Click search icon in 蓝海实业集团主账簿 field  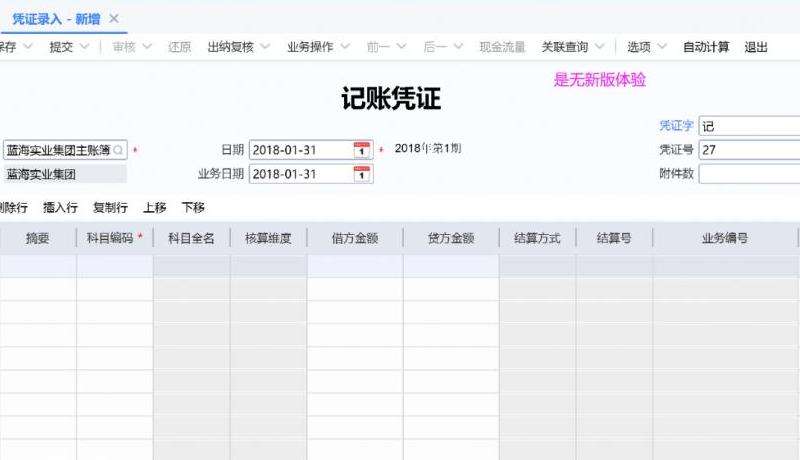pos(119,150)
